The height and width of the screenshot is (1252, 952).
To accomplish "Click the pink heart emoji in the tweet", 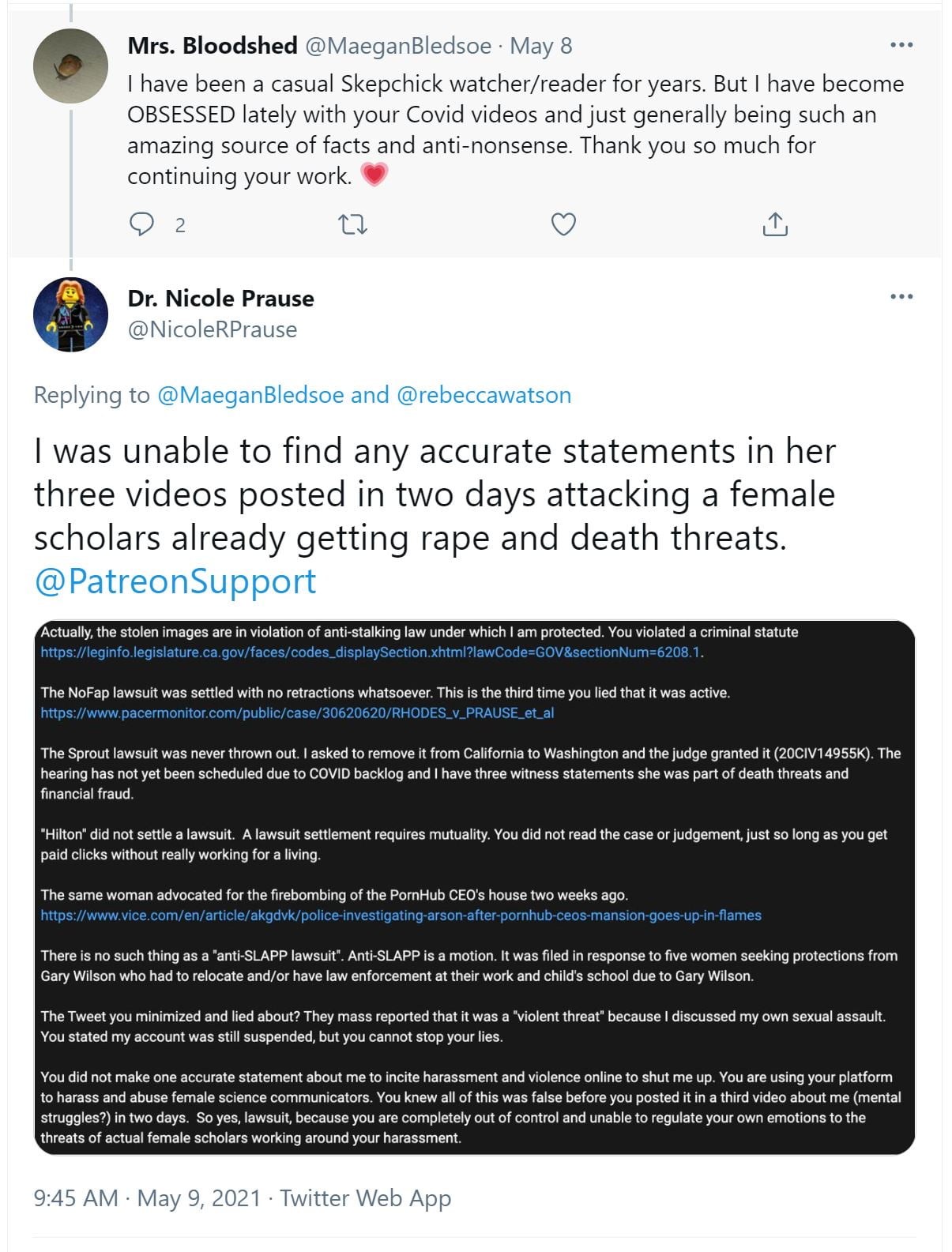I will tap(374, 175).
